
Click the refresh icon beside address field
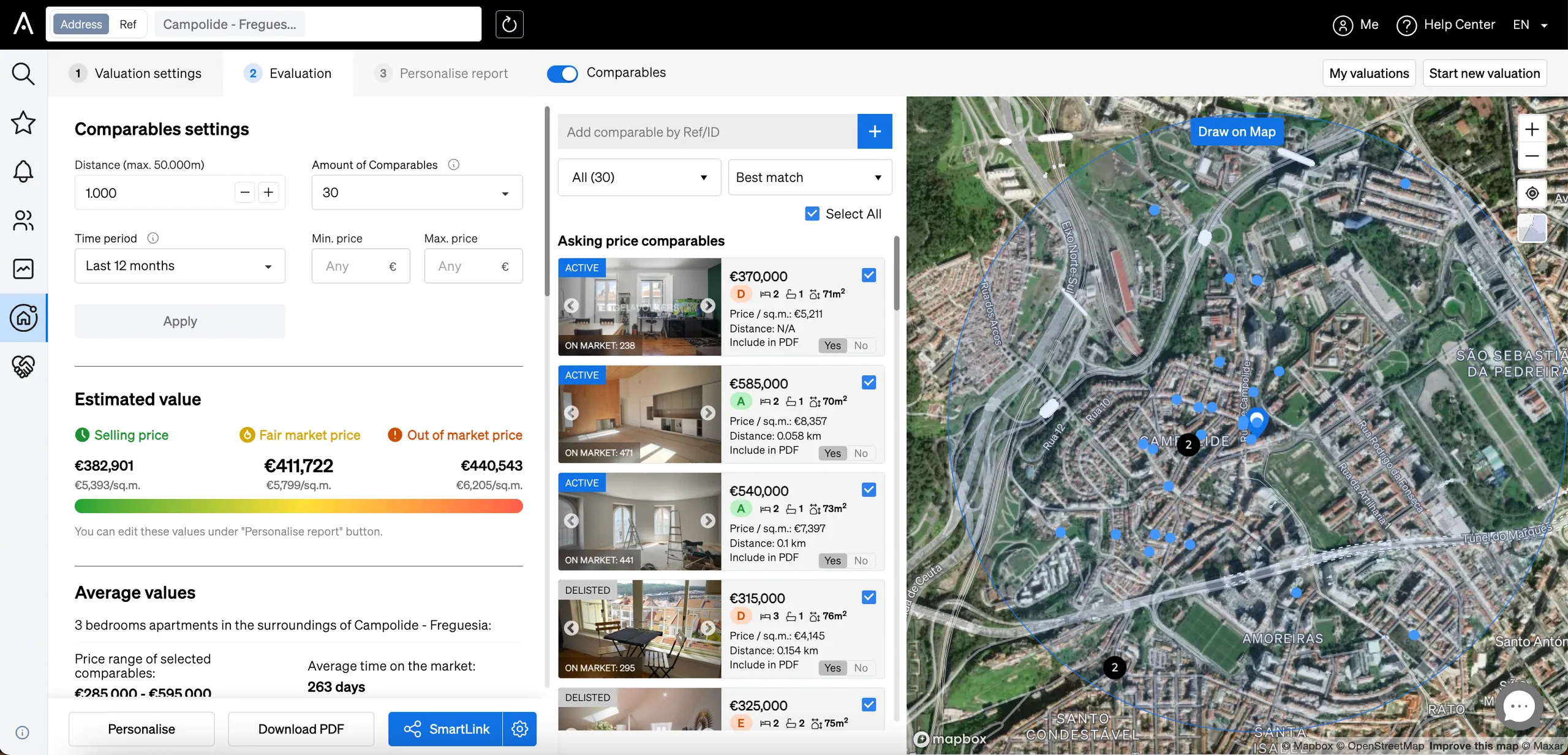click(509, 24)
